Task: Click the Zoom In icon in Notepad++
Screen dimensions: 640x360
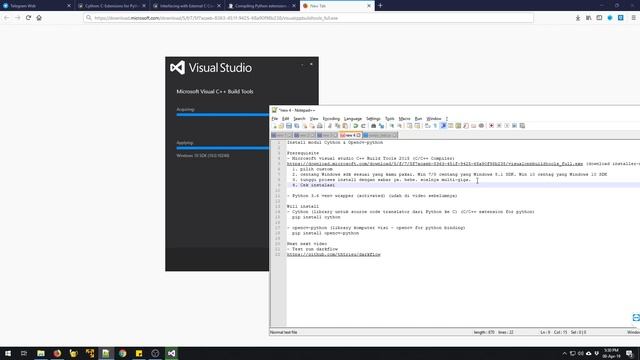Action: 392,126
